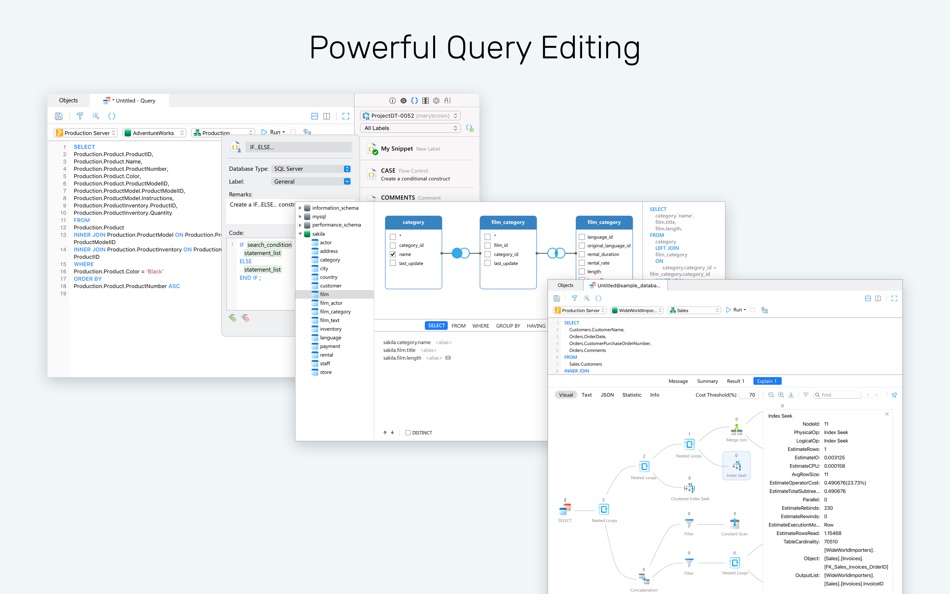Select the CASE Flow Control snippet
950x594 pixels.
(417, 175)
